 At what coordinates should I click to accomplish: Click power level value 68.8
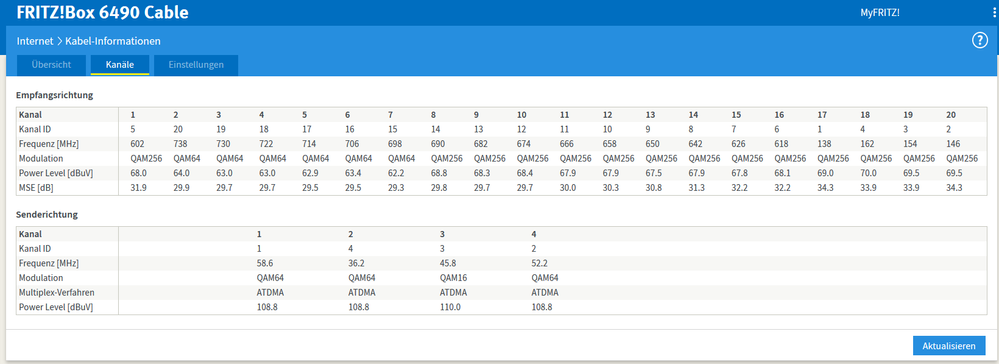point(439,173)
